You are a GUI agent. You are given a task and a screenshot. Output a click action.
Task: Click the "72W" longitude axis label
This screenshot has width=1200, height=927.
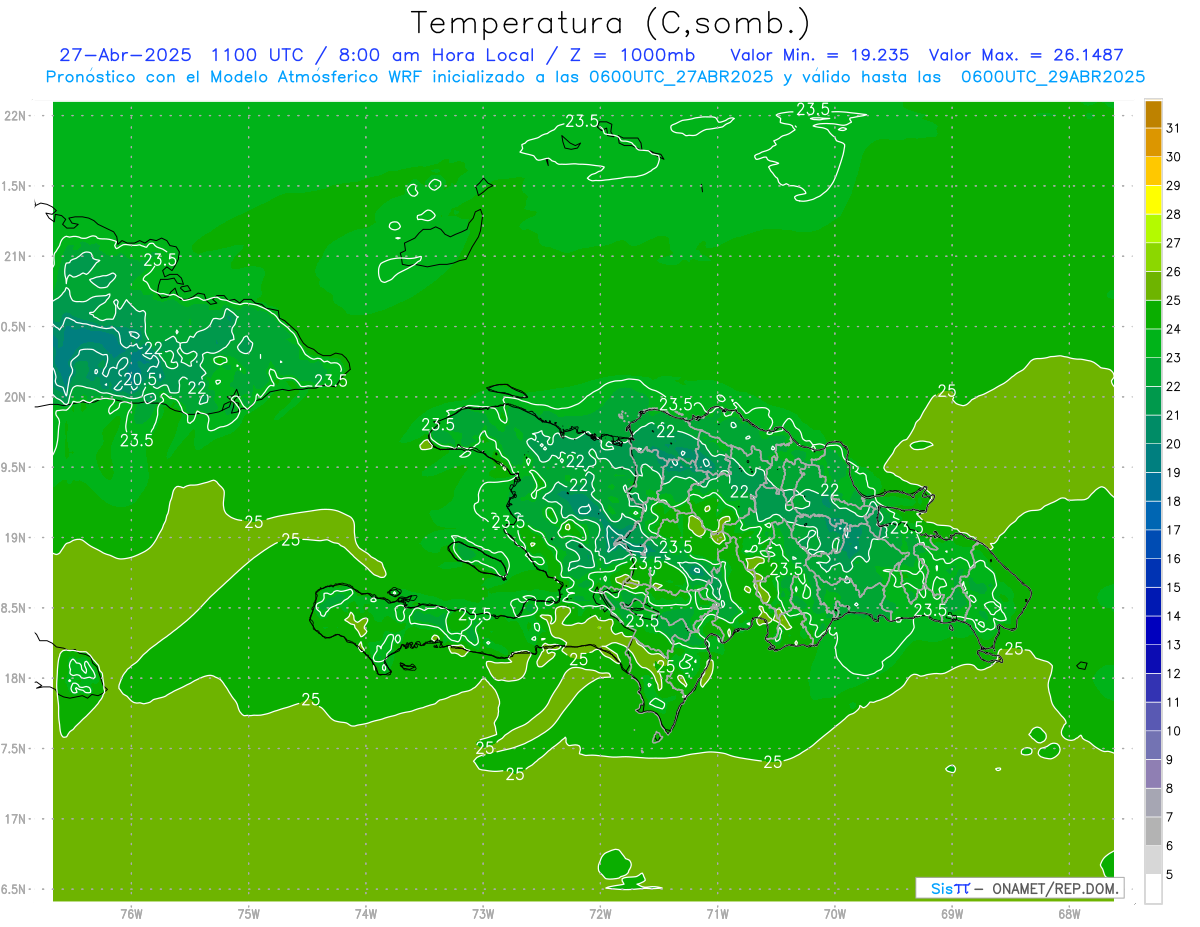tap(600, 914)
